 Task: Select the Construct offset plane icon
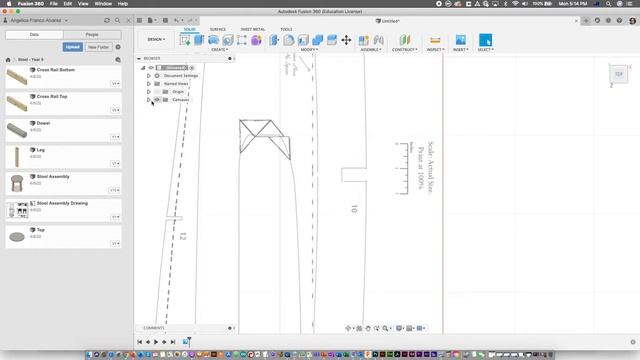404,40
